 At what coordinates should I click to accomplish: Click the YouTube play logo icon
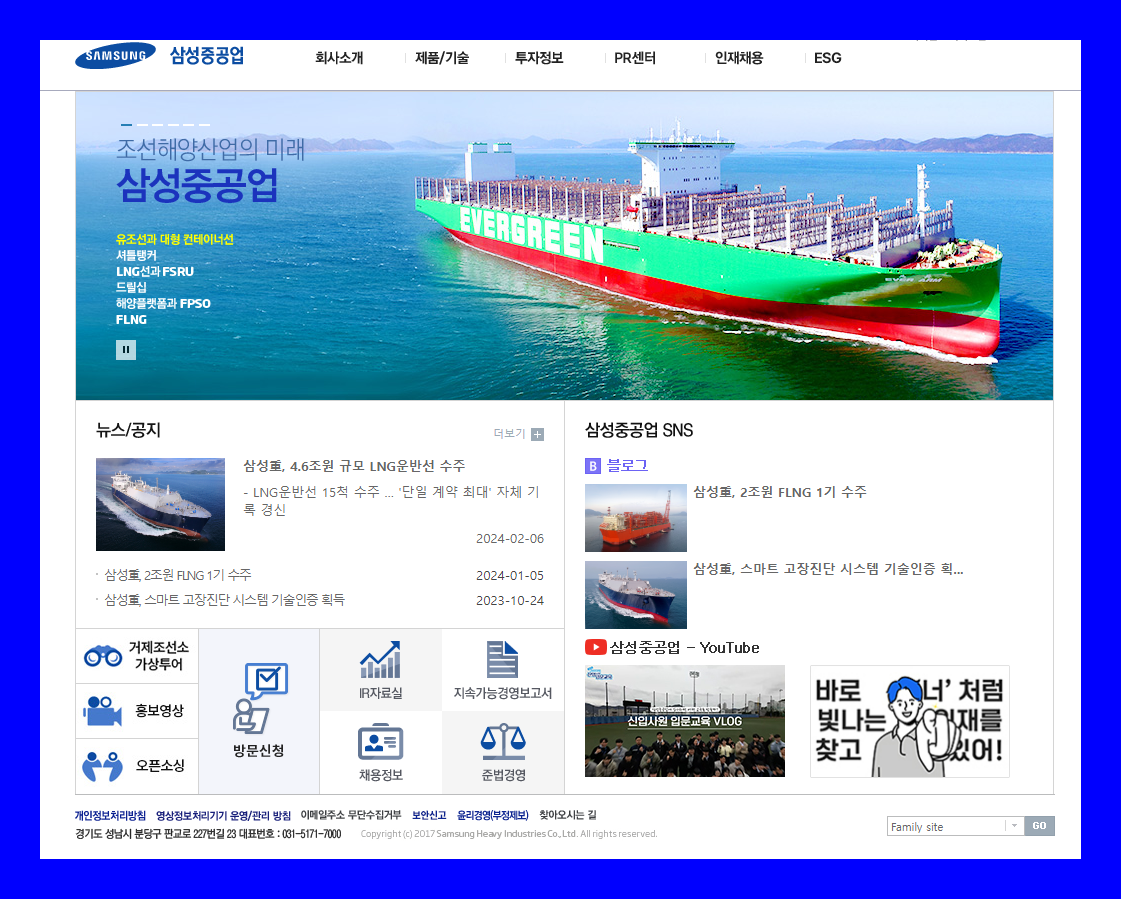[x=596, y=647]
